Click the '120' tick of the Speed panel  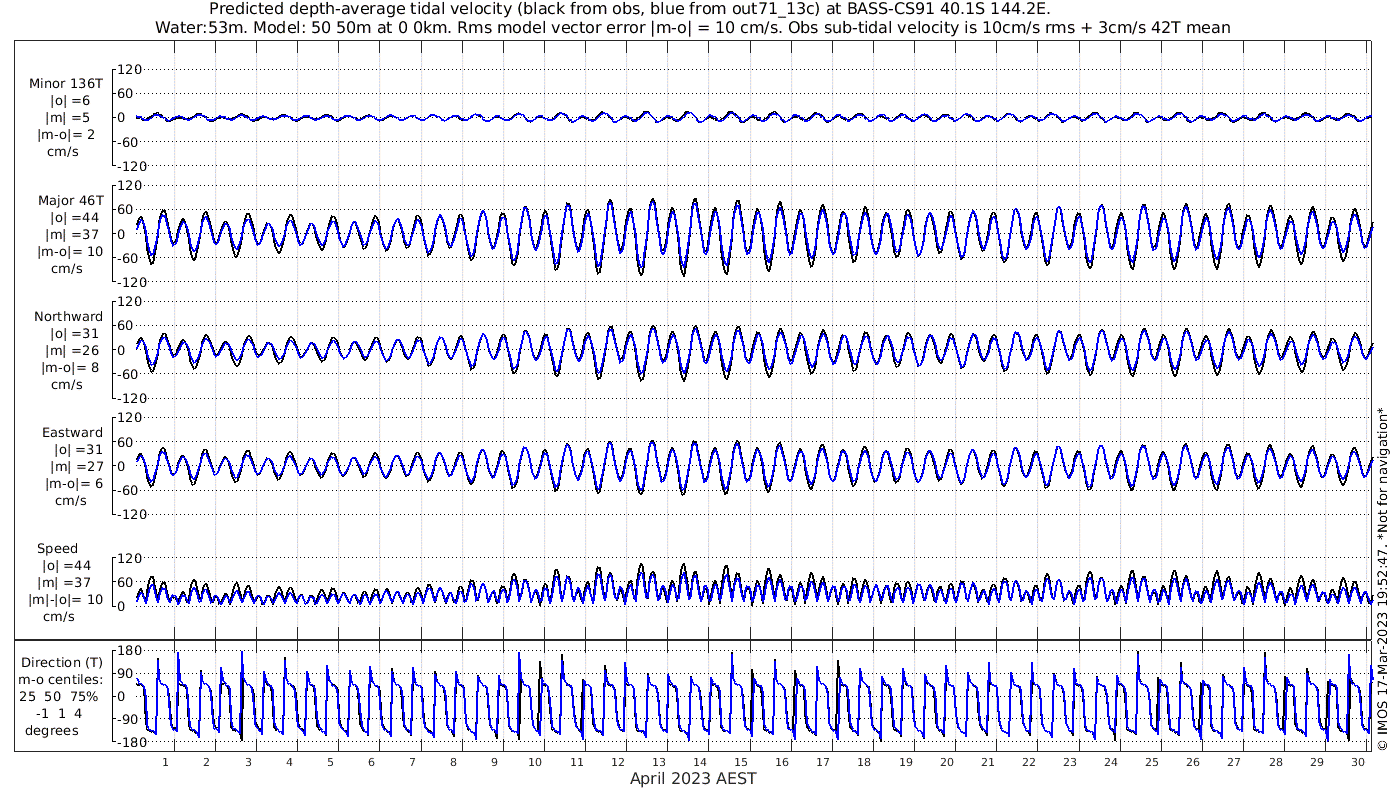coord(131,558)
